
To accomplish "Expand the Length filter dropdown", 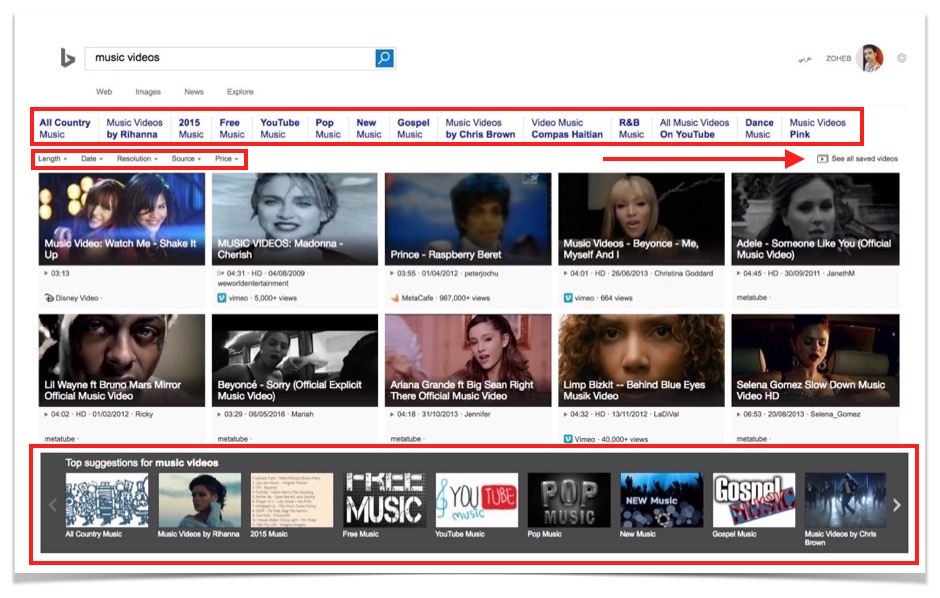I will (x=52, y=159).
